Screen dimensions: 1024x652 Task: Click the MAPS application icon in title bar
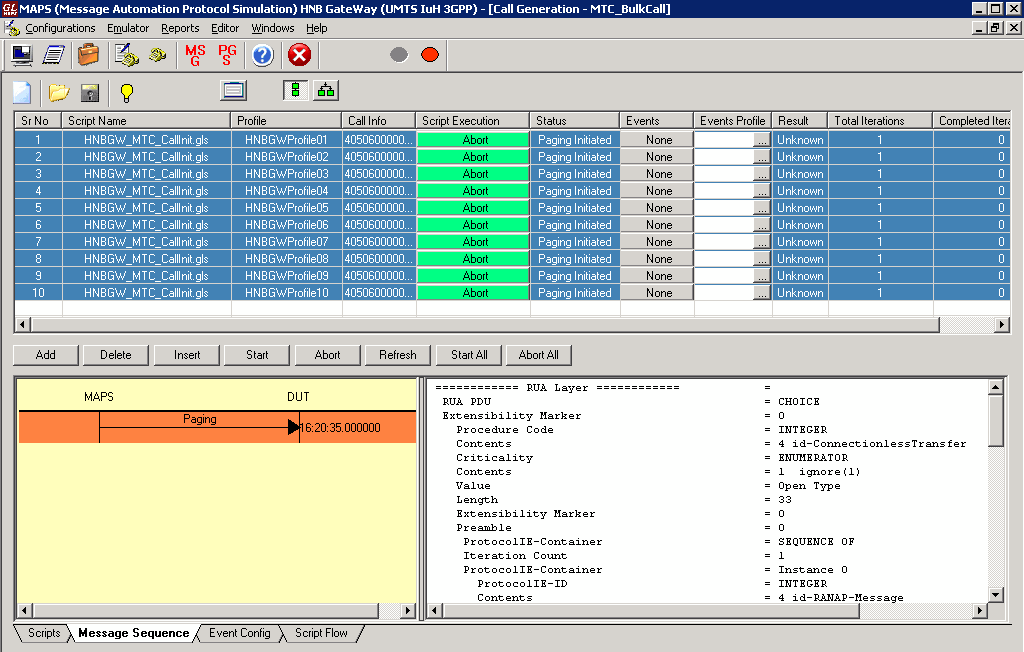coord(9,8)
